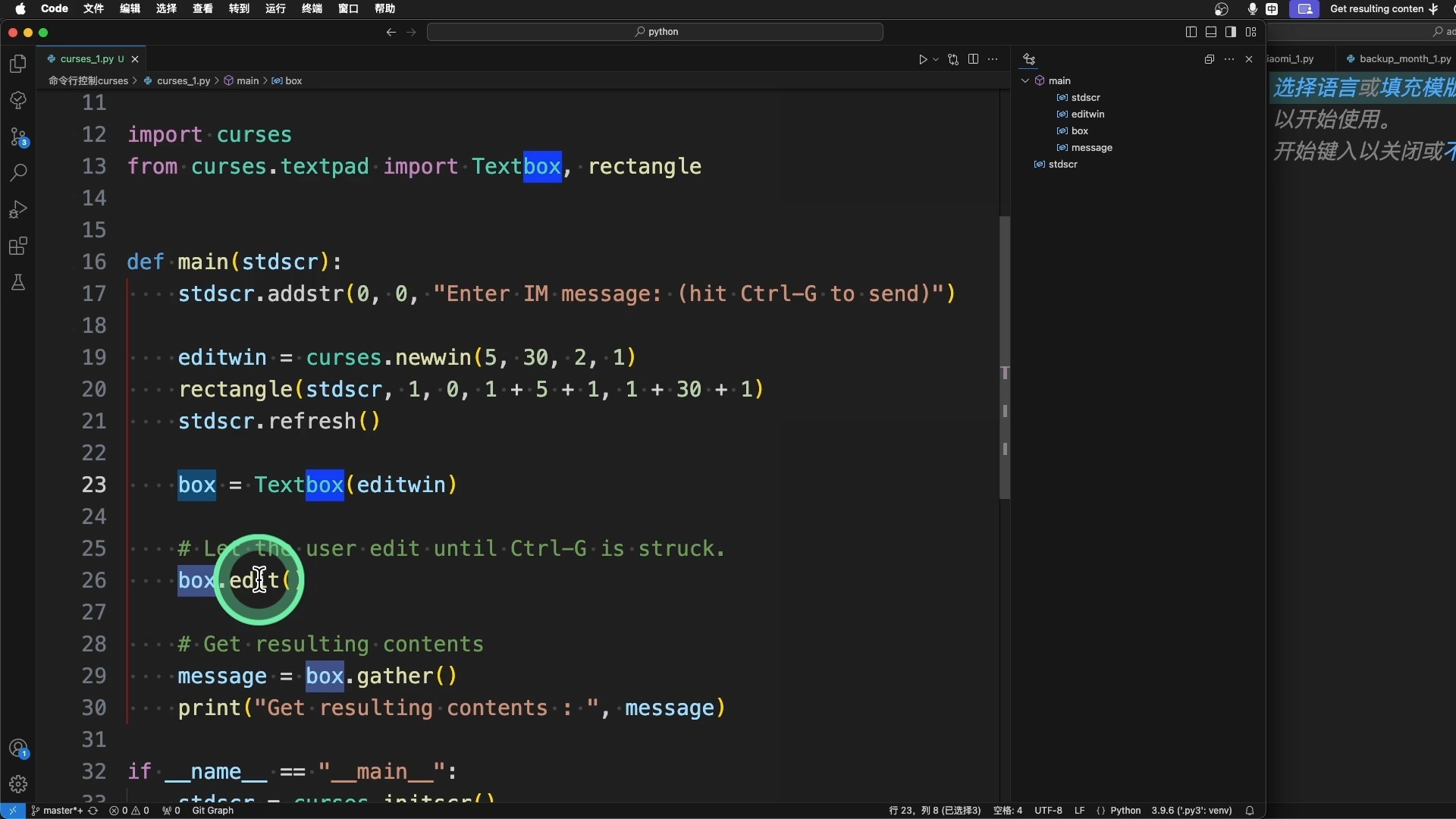Split the editor to the right
Image resolution: width=1456 pixels, height=819 pixels.
pyautogui.click(x=973, y=59)
